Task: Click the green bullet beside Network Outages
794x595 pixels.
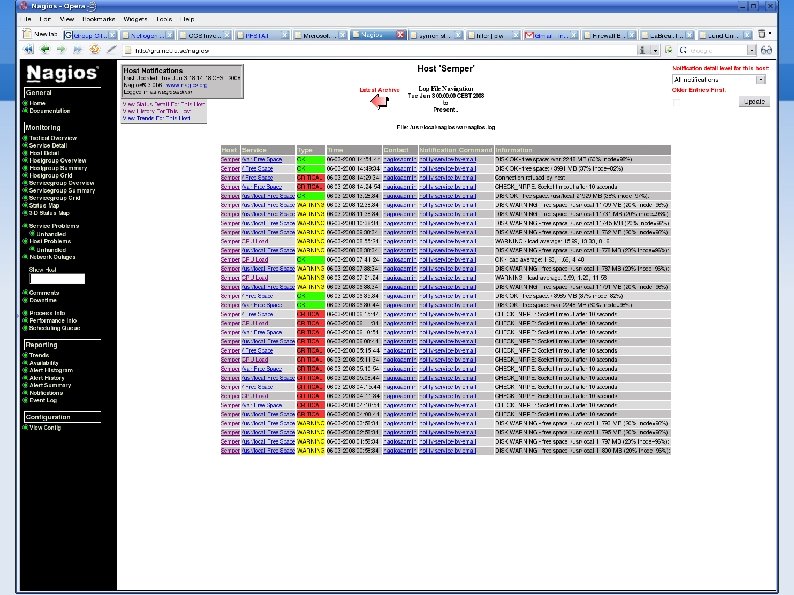Action: [25, 257]
